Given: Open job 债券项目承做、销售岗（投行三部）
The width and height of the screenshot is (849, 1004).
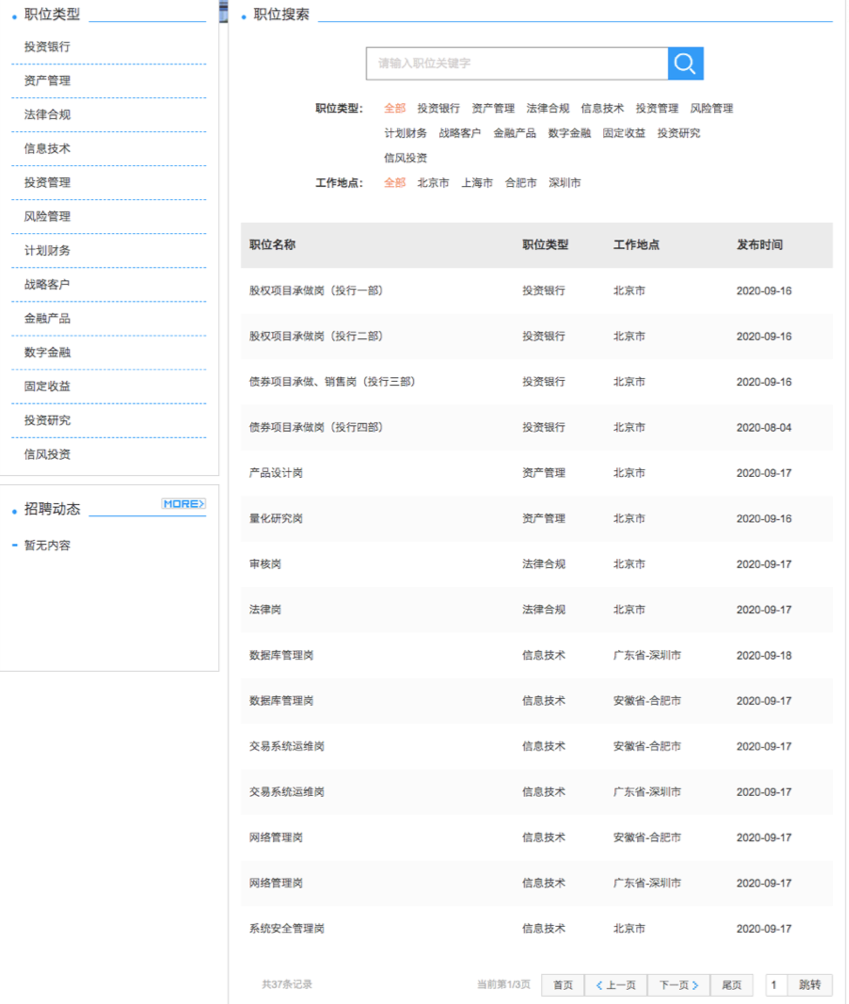Looking at the screenshot, I should coord(332,382).
